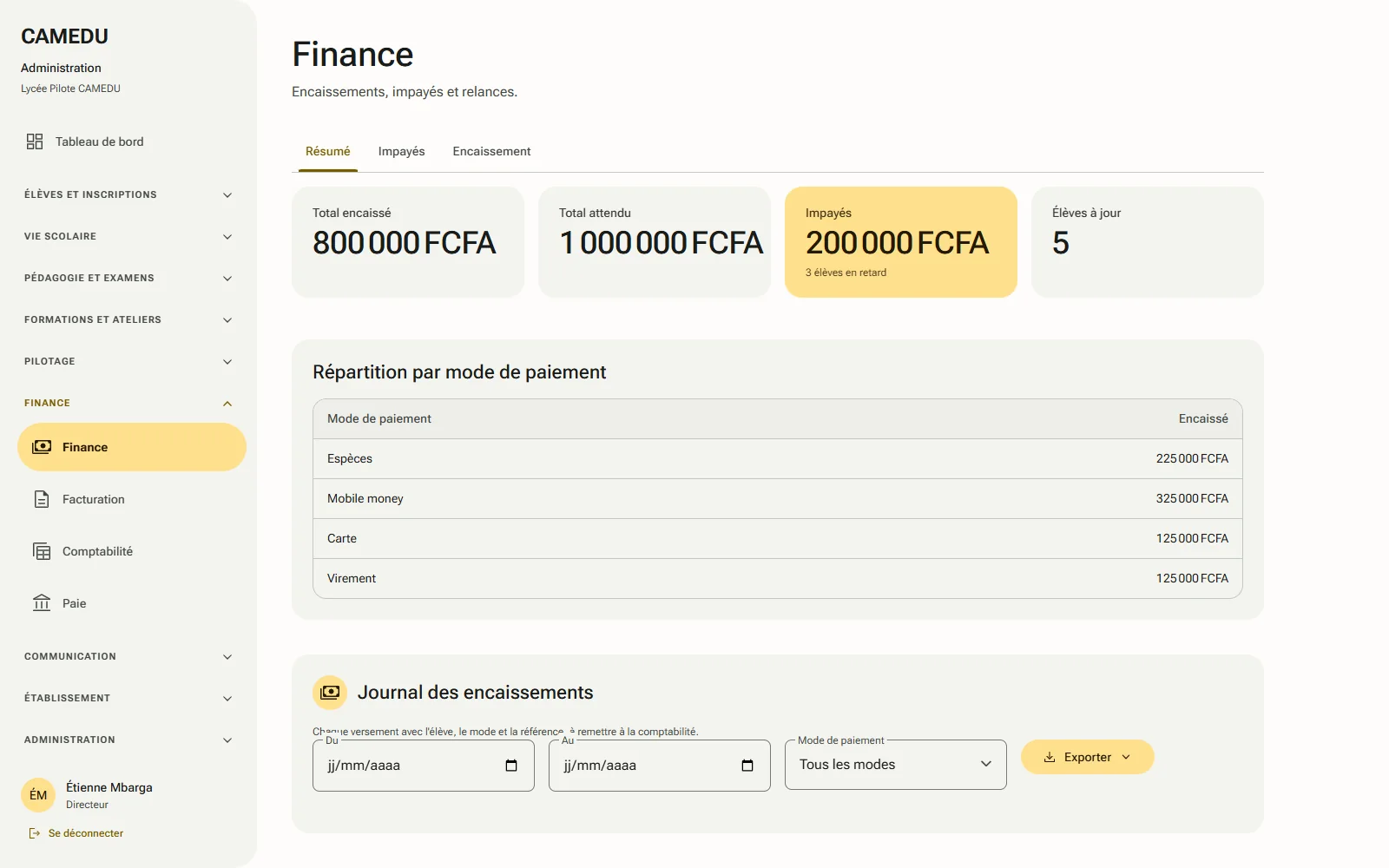
Task: Click the Virement row label
Action: click(x=352, y=578)
